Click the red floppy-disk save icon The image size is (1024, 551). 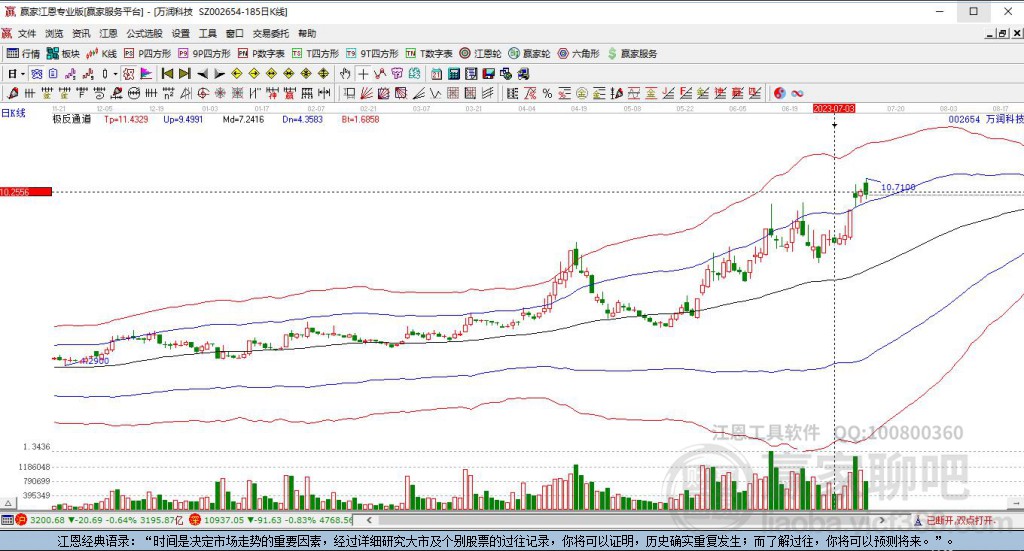488,74
